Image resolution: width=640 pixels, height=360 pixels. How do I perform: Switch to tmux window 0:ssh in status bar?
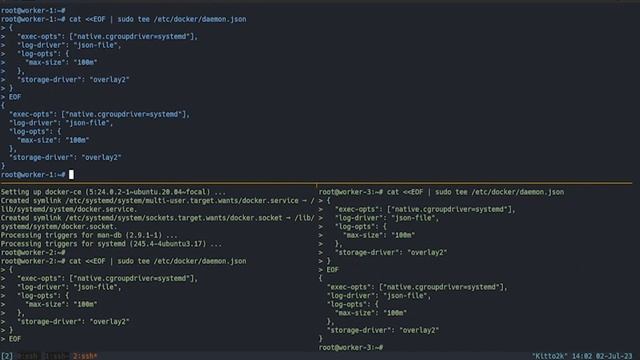point(28,356)
